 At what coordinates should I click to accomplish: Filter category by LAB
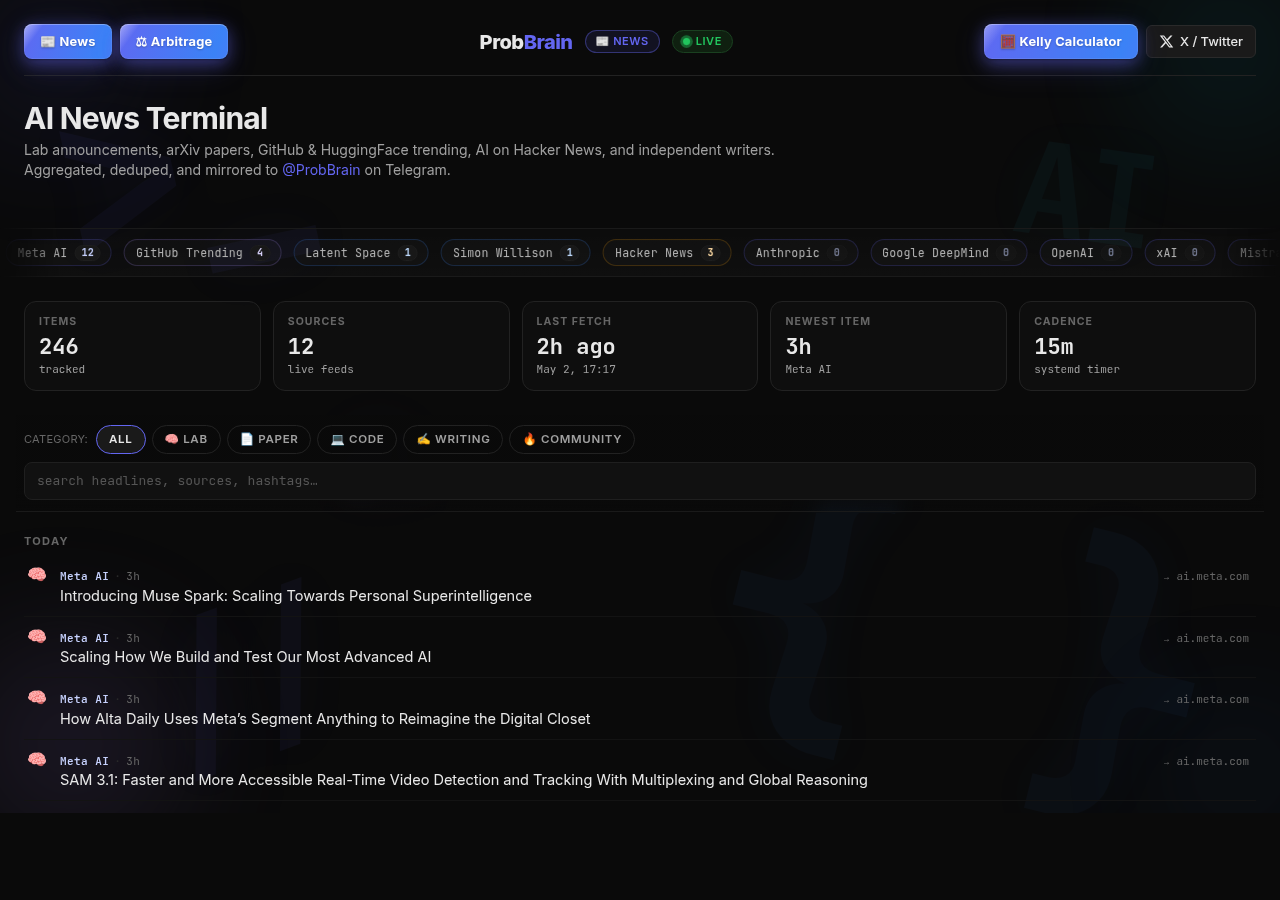pyautogui.click(x=186, y=439)
